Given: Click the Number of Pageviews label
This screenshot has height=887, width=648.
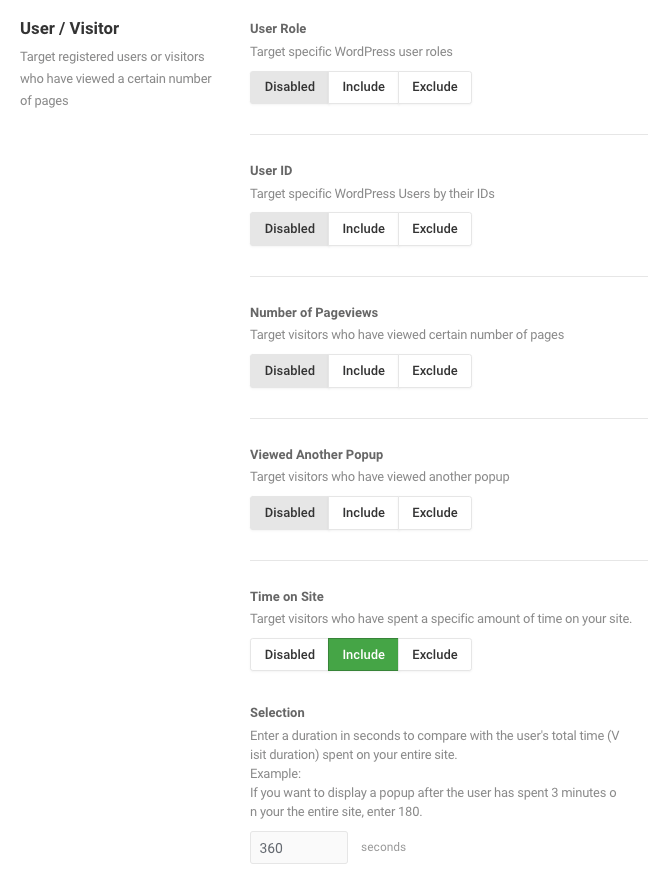Looking at the screenshot, I should click(x=314, y=313).
